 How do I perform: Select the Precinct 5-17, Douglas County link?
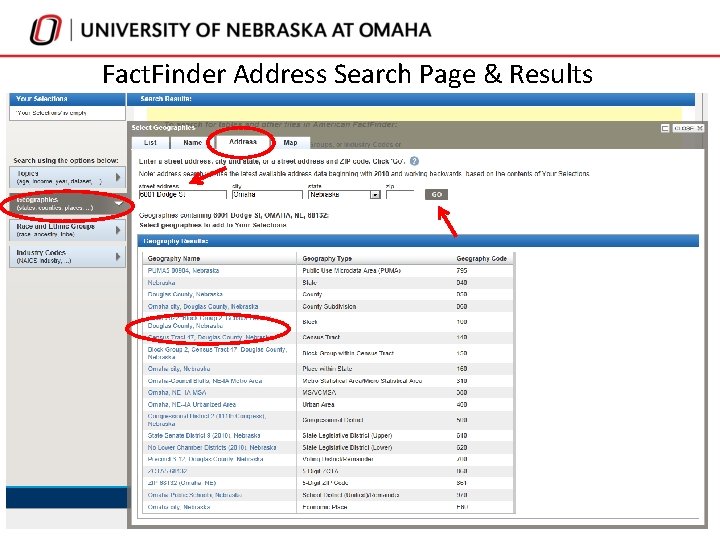click(205, 459)
